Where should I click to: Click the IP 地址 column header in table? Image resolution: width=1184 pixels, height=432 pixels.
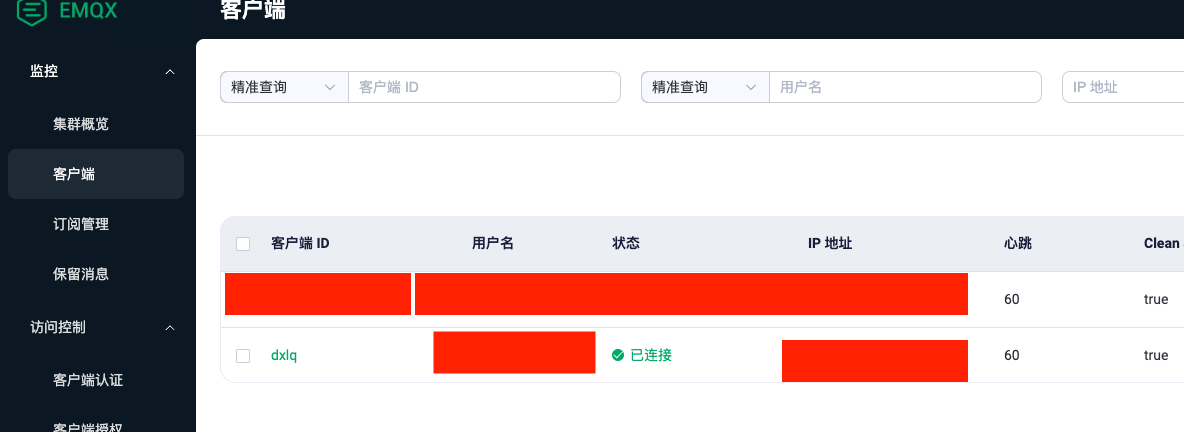830,243
